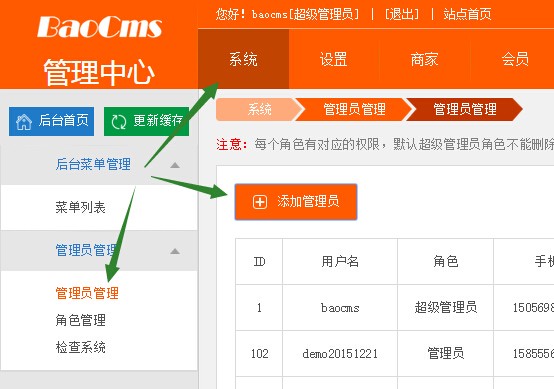Click the middle 管理员管理 breadcrumb
This screenshot has width=554, height=389.
coord(354,109)
